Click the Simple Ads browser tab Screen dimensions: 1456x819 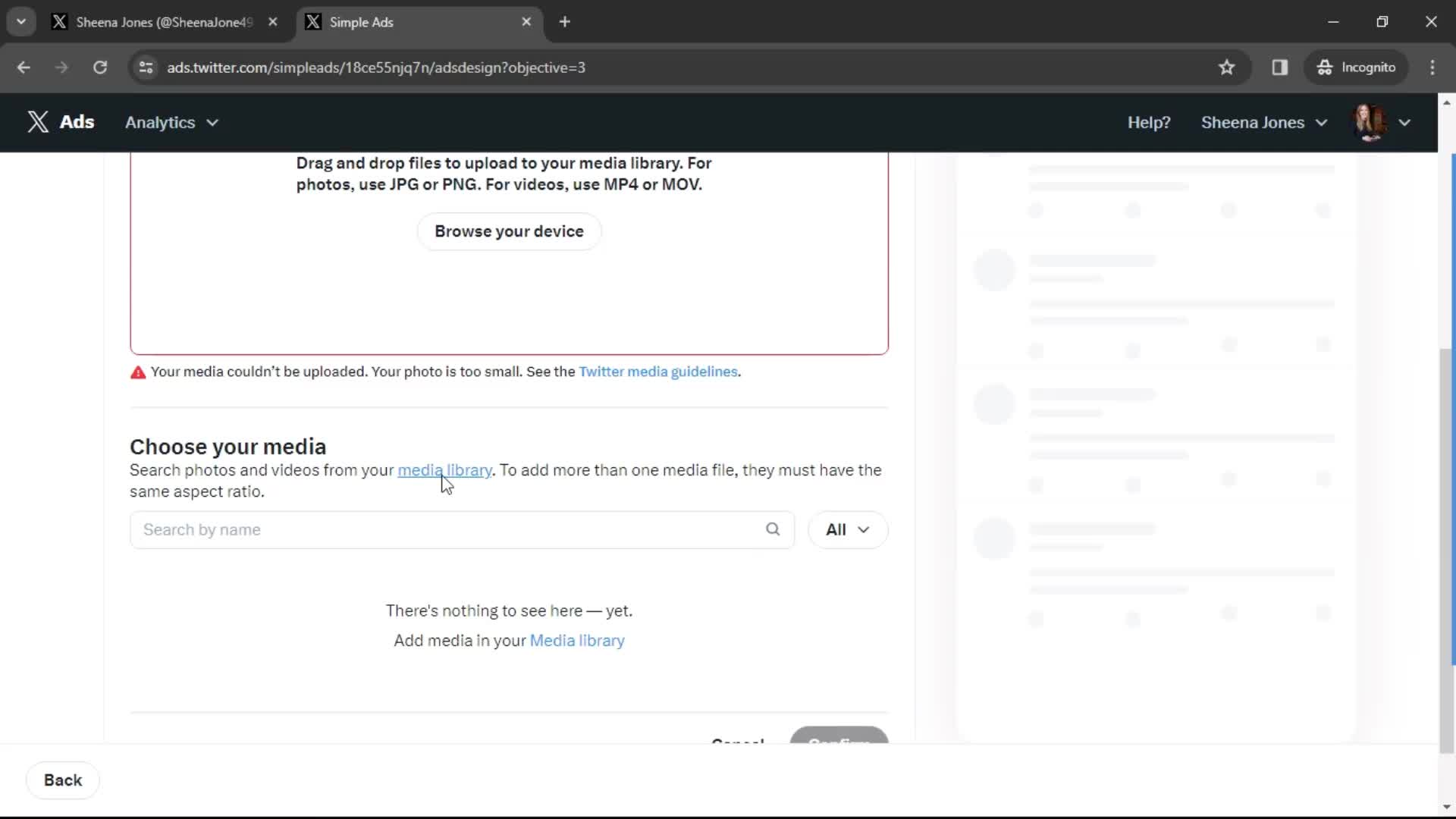(x=415, y=22)
